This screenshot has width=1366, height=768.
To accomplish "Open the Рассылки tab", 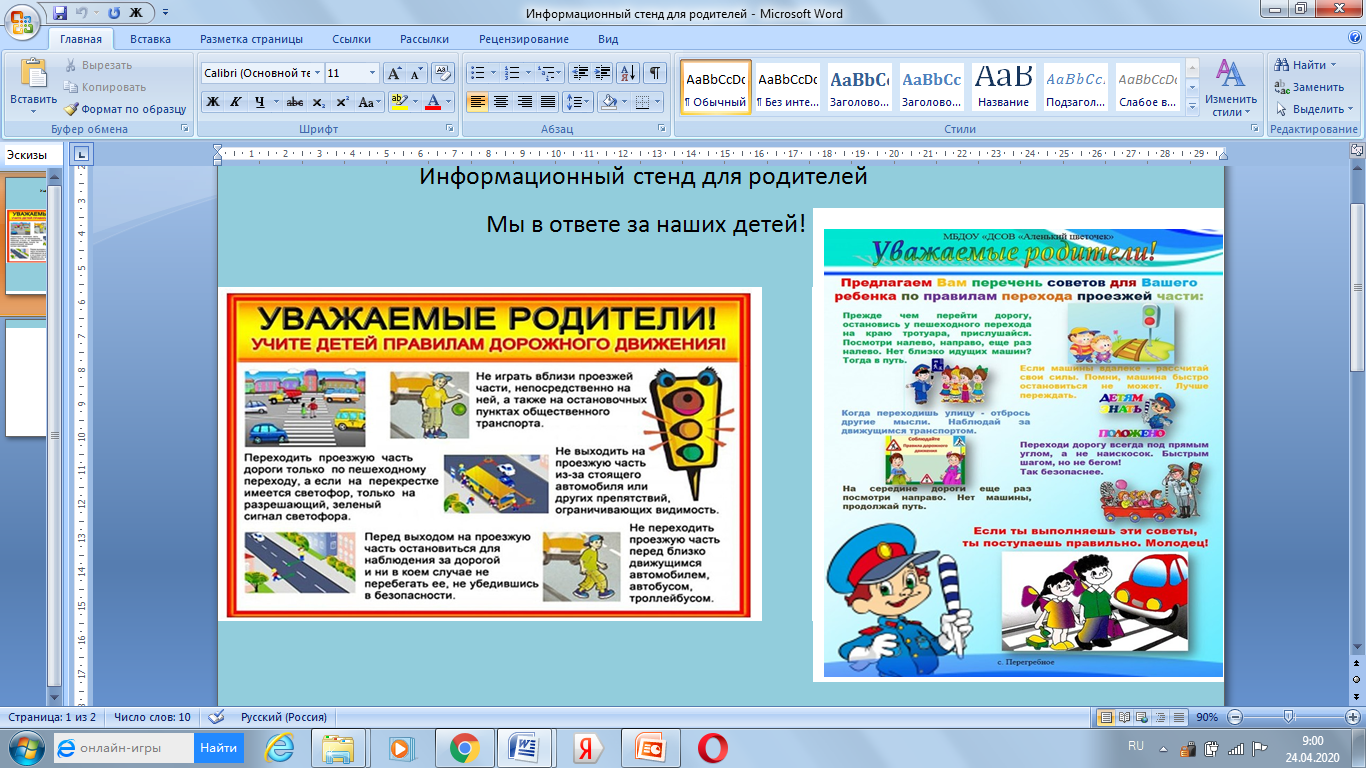I will [424, 39].
